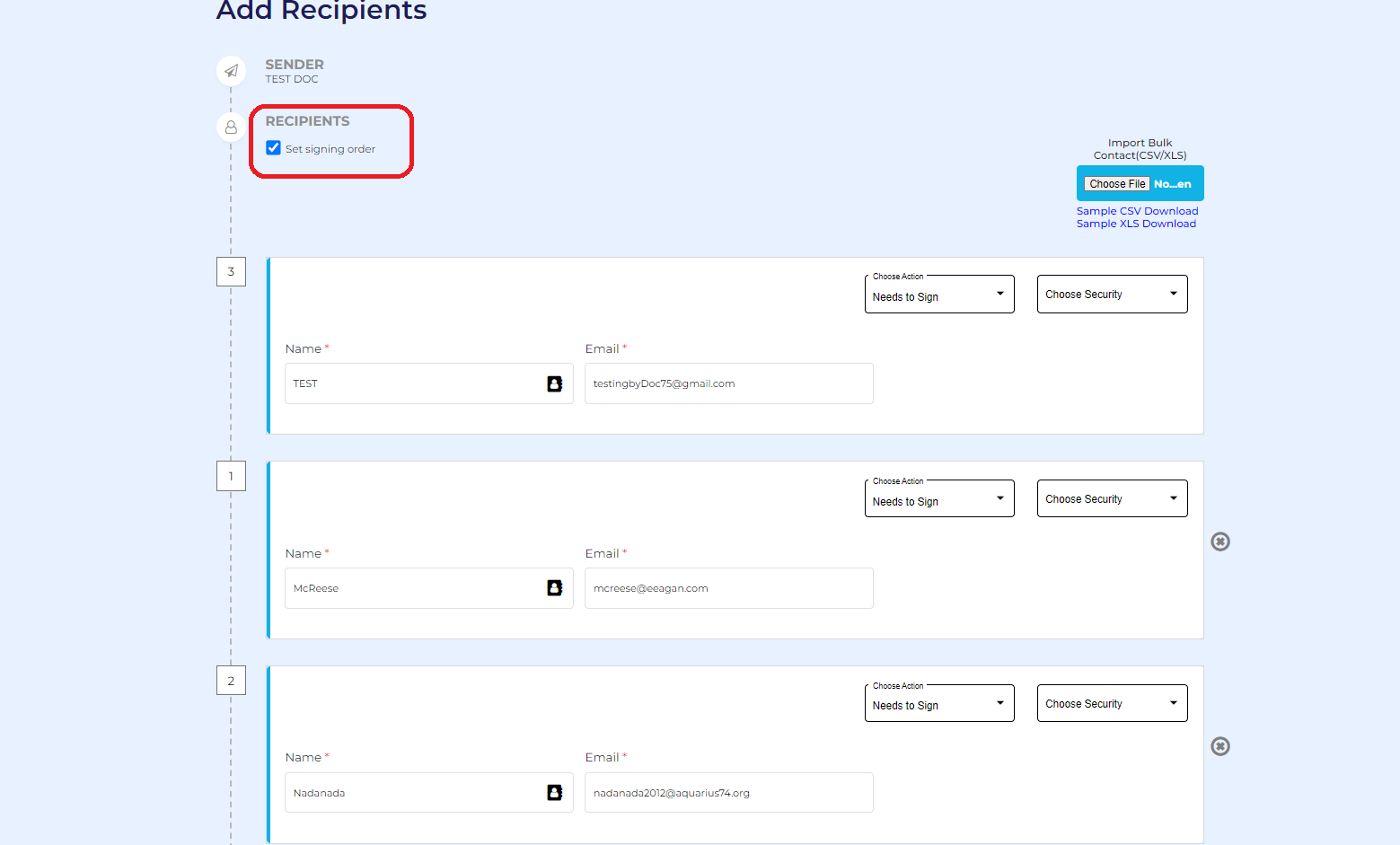The height and width of the screenshot is (845, 1400).
Task: Open contact book icon in McReese name field
Action: click(x=555, y=588)
